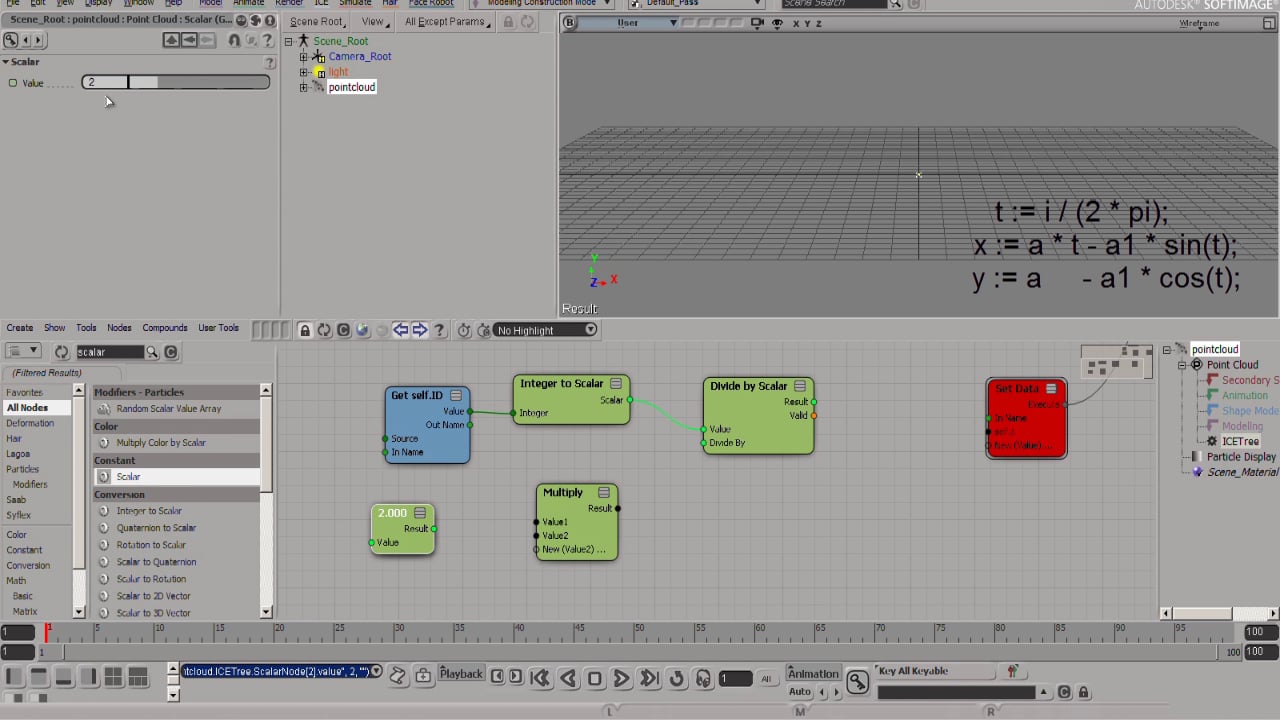
Task: Open the Compounds menu
Action: click(164, 328)
